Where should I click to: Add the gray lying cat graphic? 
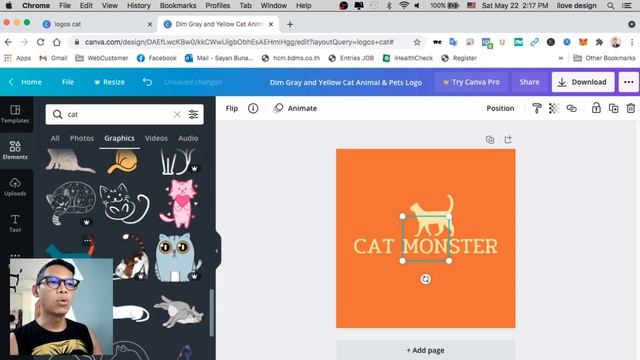[x=179, y=311]
